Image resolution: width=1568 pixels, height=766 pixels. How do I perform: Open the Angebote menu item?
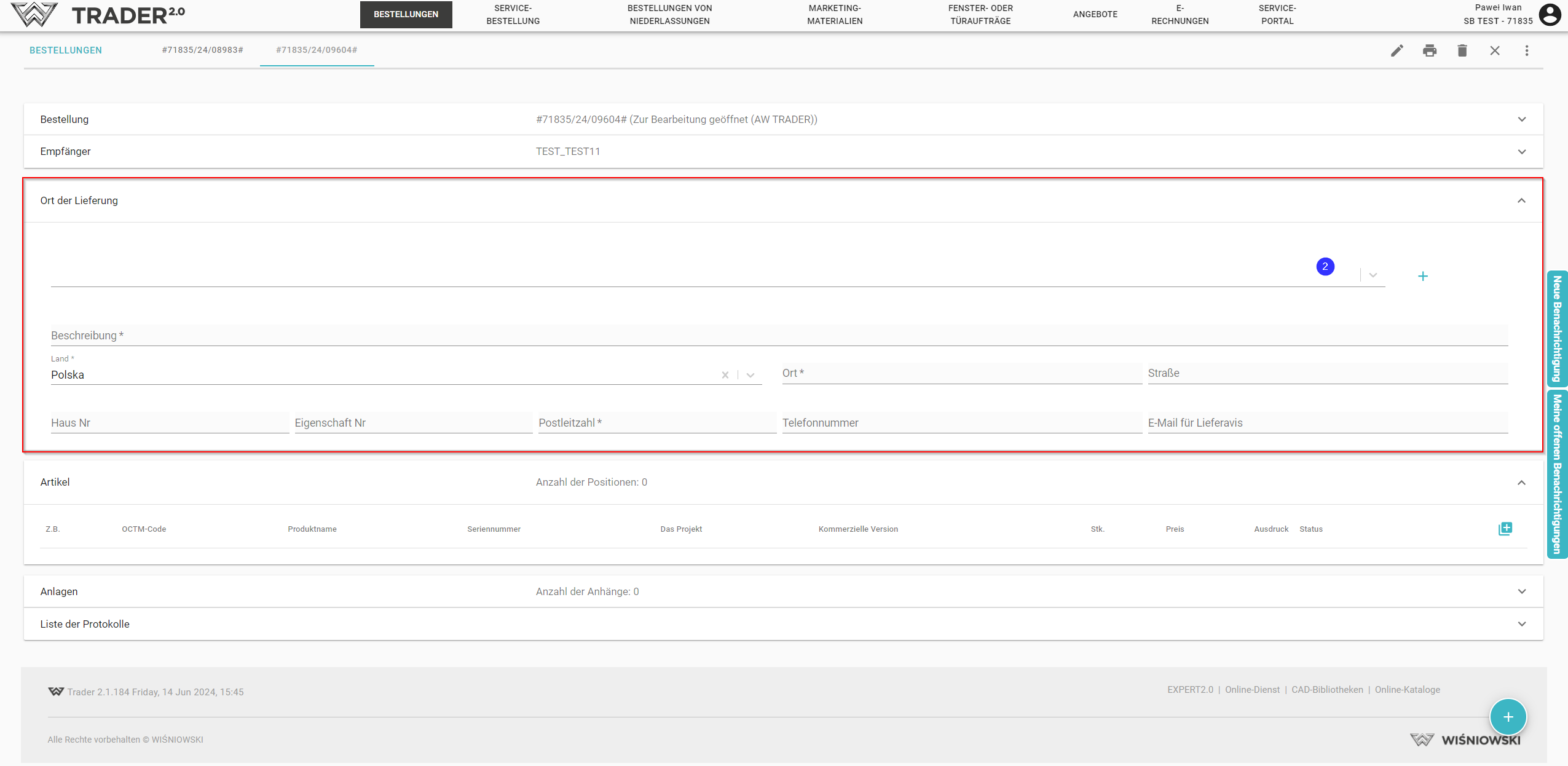click(1095, 14)
